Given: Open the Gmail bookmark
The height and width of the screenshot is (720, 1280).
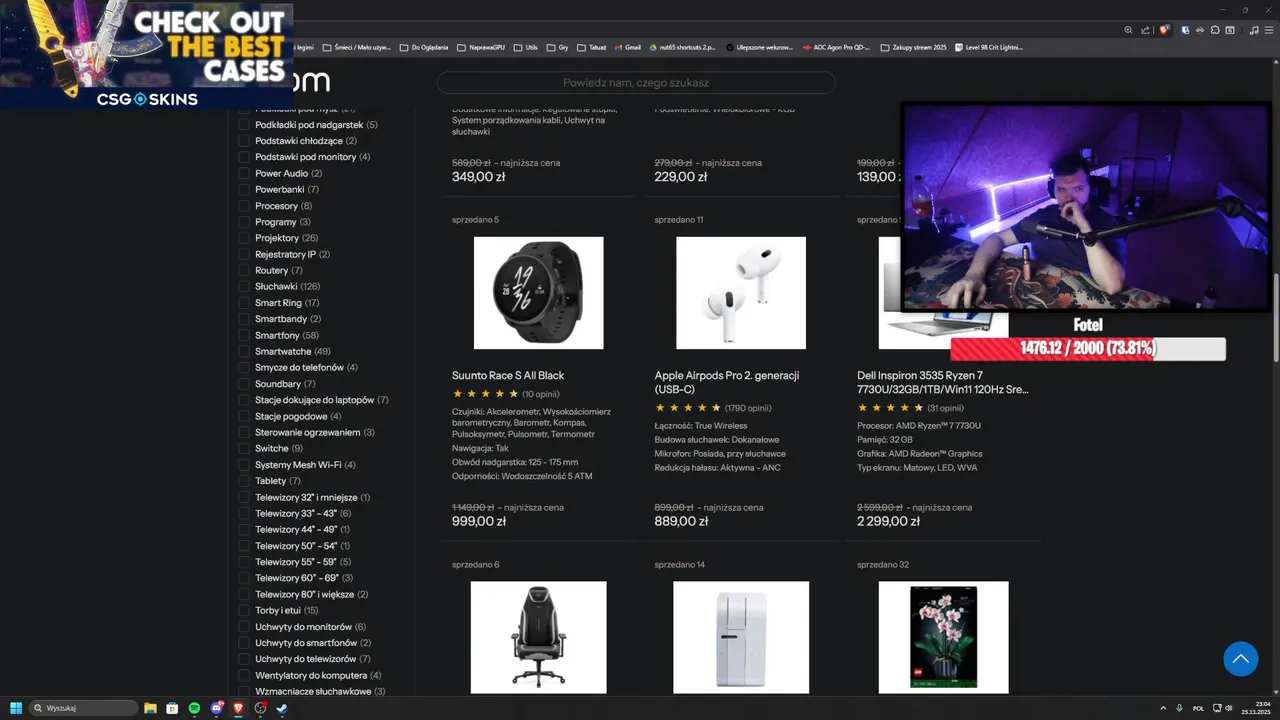Looking at the screenshot, I should [x=627, y=47].
